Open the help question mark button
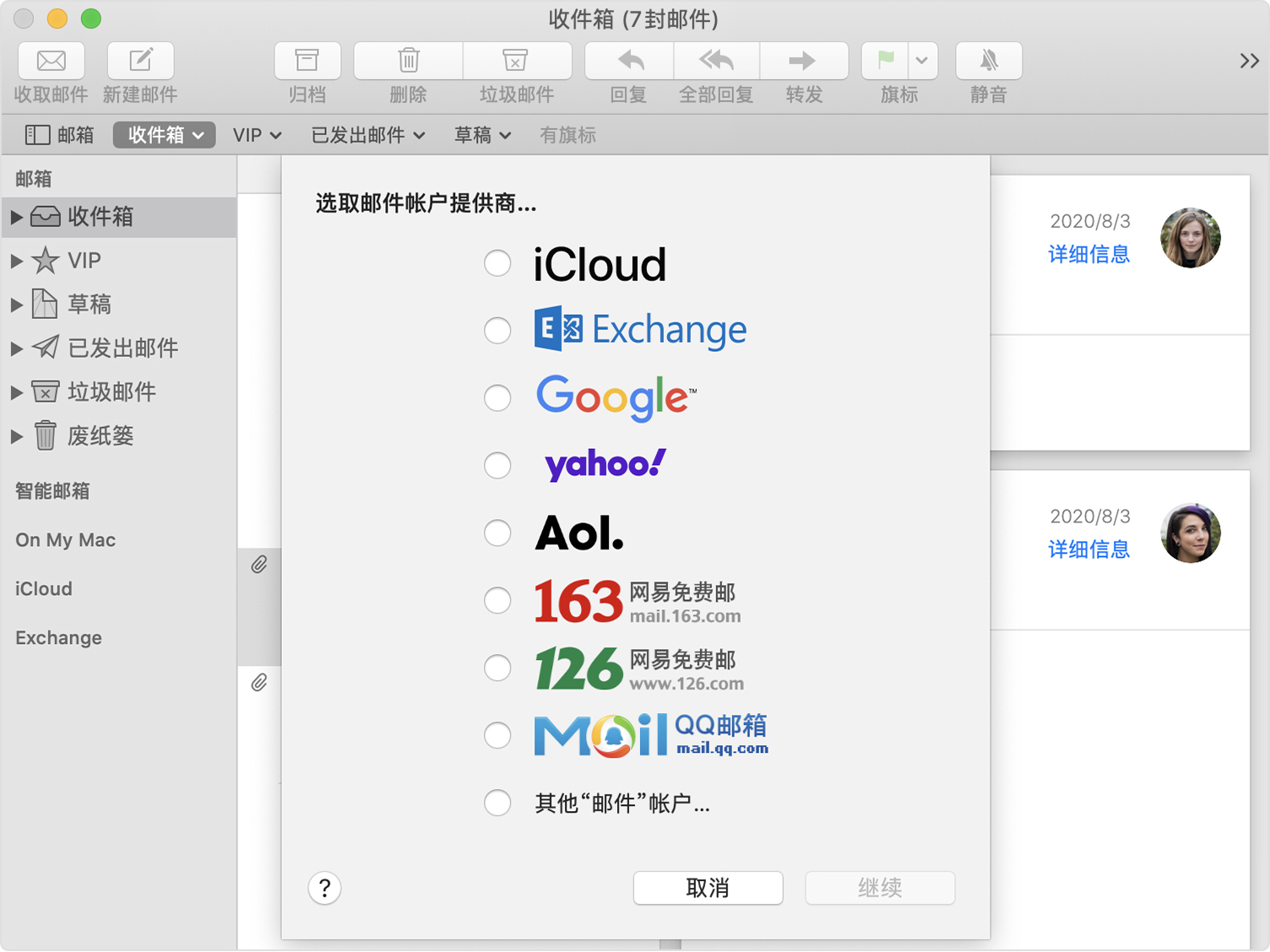The height and width of the screenshot is (952, 1270). (x=324, y=888)
